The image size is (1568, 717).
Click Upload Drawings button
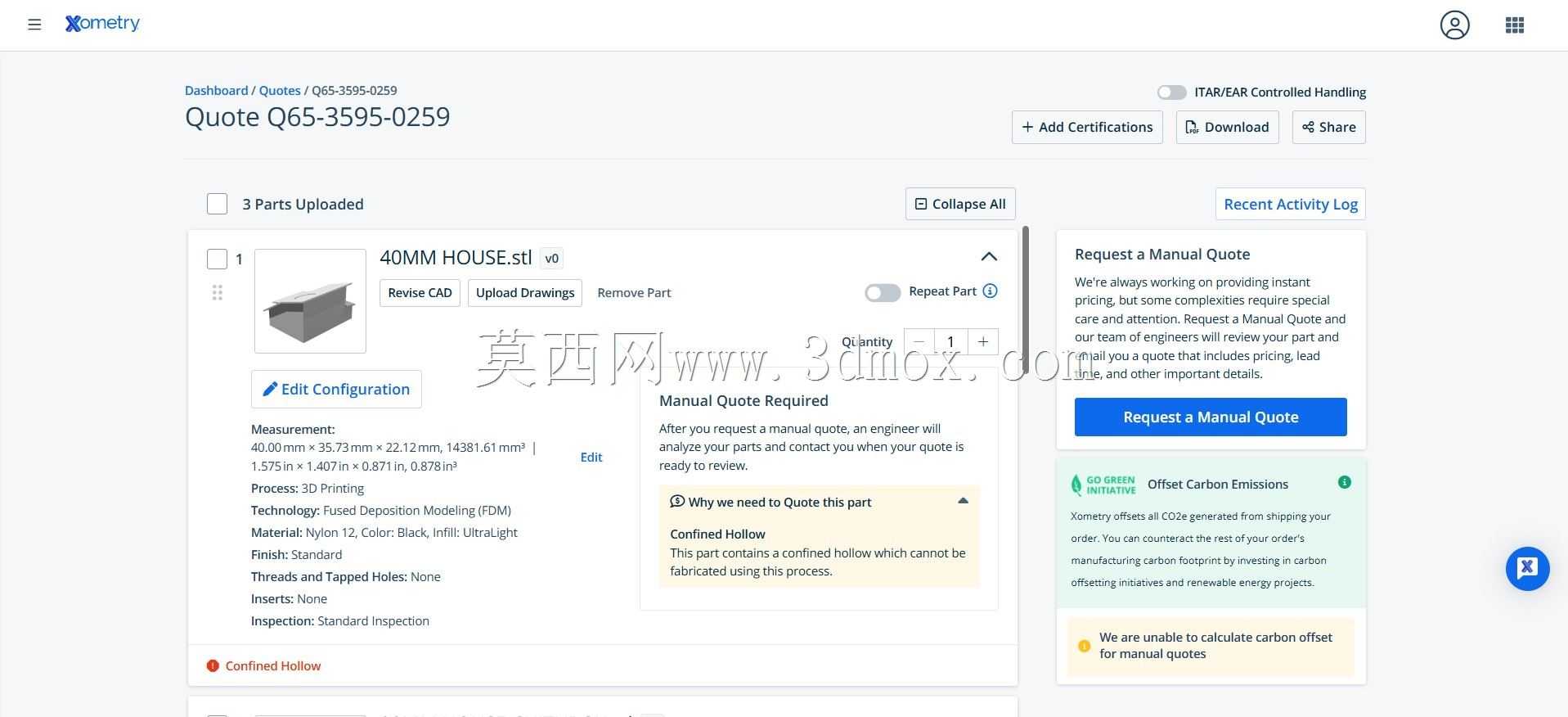(525, 293)
